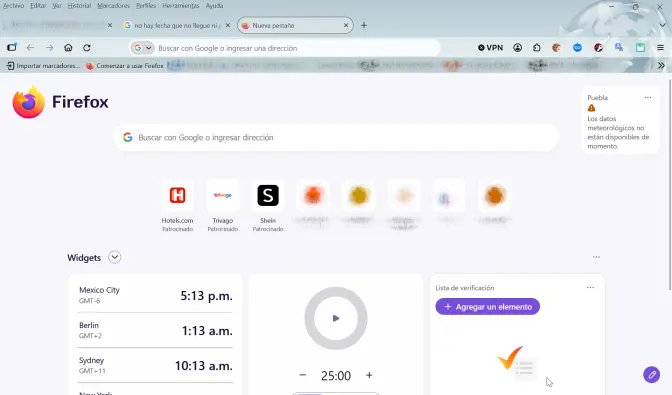Click the page vertical scrollbar
Viewport: 672px width, 395px height.
click(670, 184)
